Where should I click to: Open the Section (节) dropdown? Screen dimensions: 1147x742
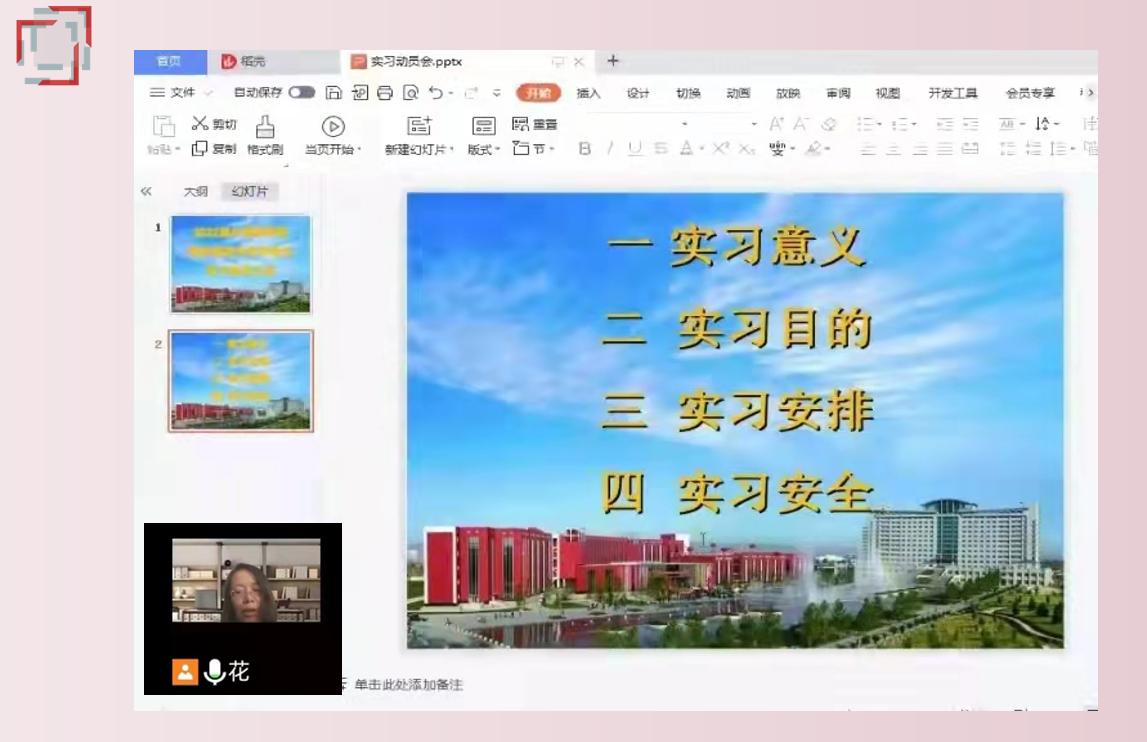pyautogui.click(x=534, y=149)
